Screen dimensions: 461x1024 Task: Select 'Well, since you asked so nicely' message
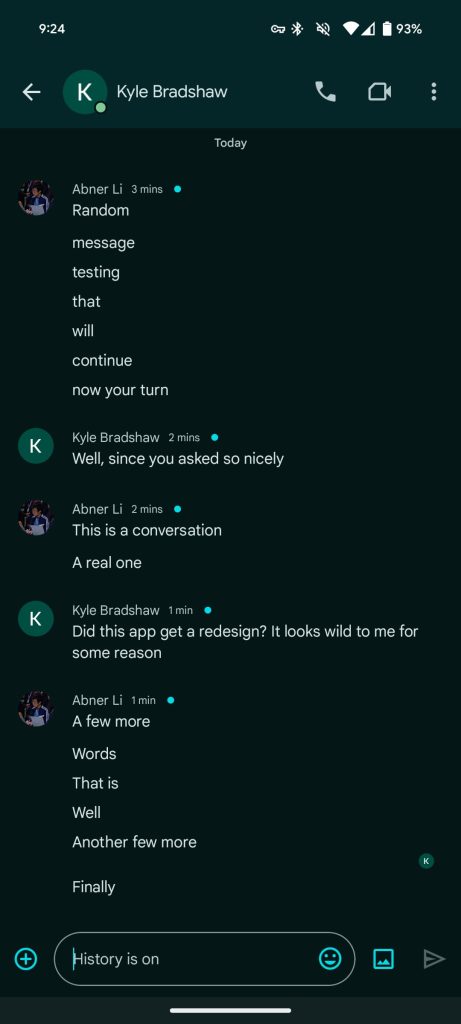(178, 458)
